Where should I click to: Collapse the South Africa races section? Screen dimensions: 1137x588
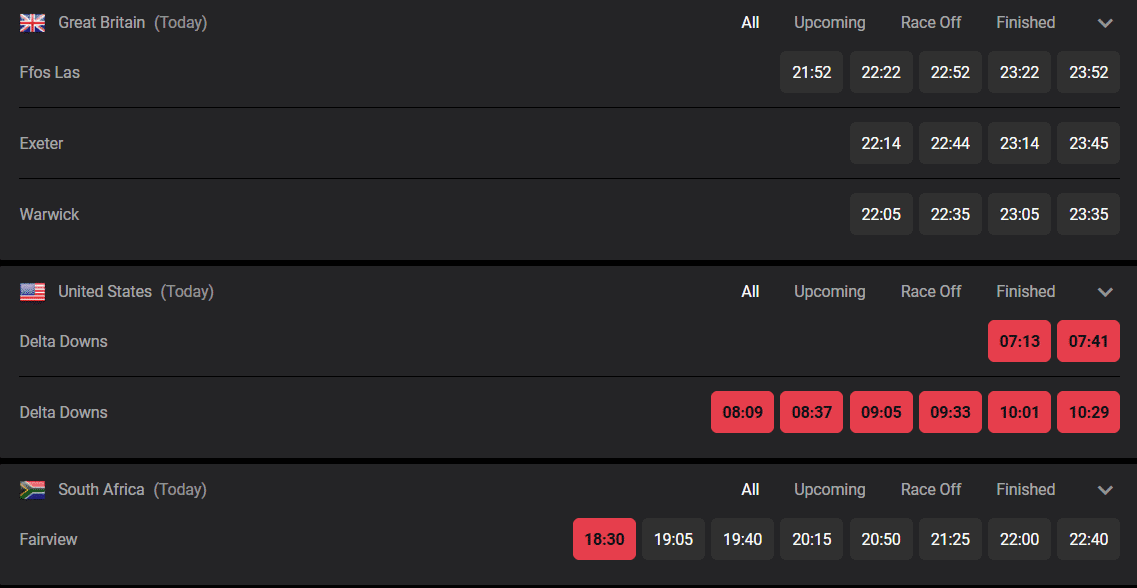[1105, 490]
